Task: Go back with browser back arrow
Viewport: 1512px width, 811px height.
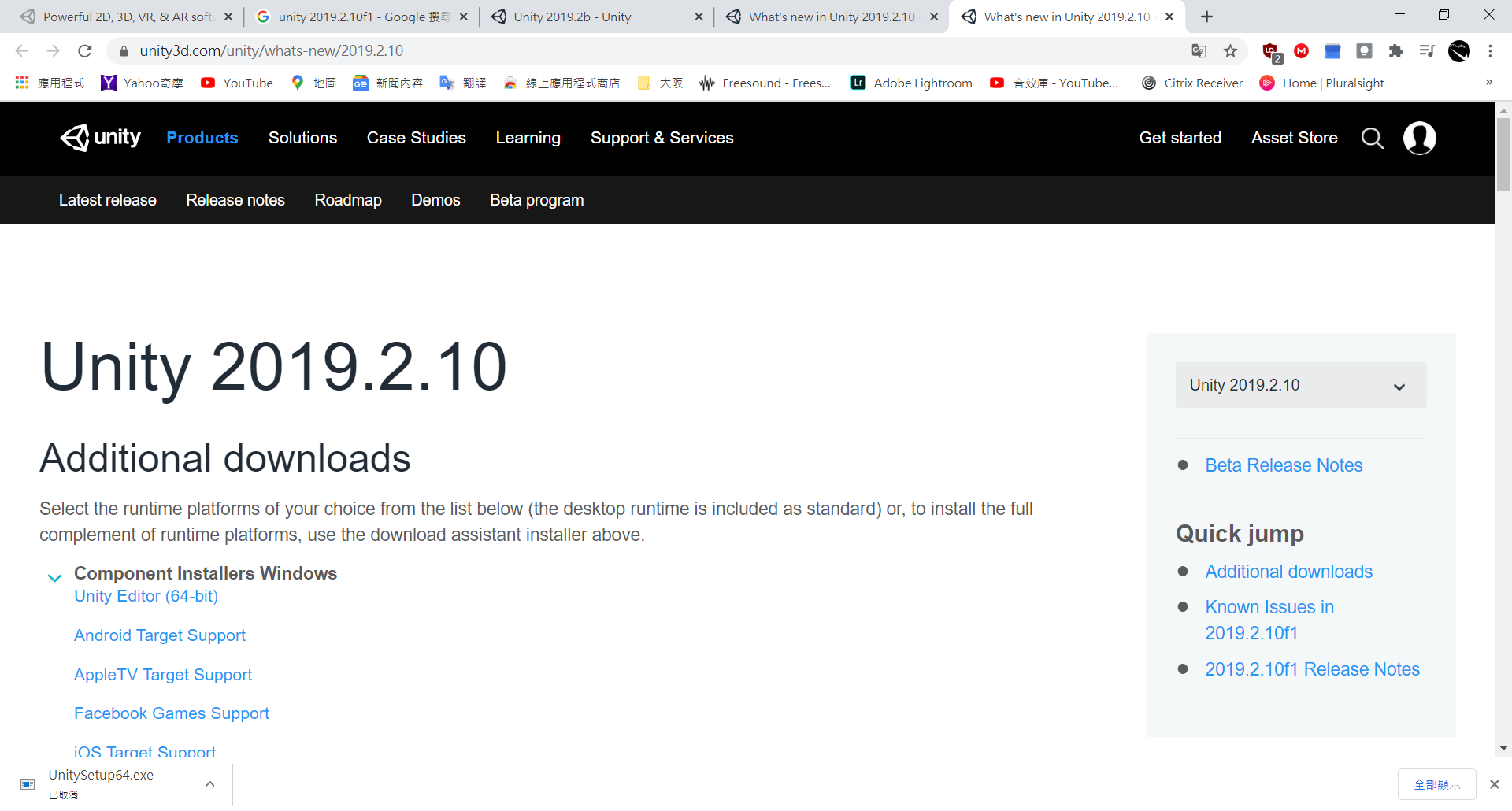Action: coord(21,50)
